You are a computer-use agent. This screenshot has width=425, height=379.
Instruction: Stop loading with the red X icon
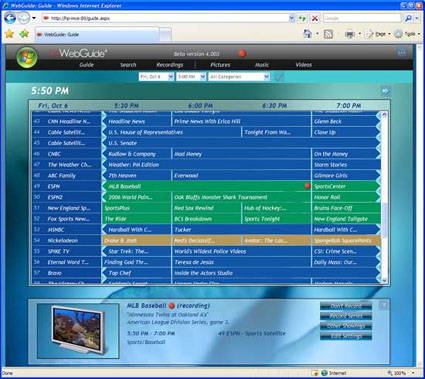tap(314, 18)
